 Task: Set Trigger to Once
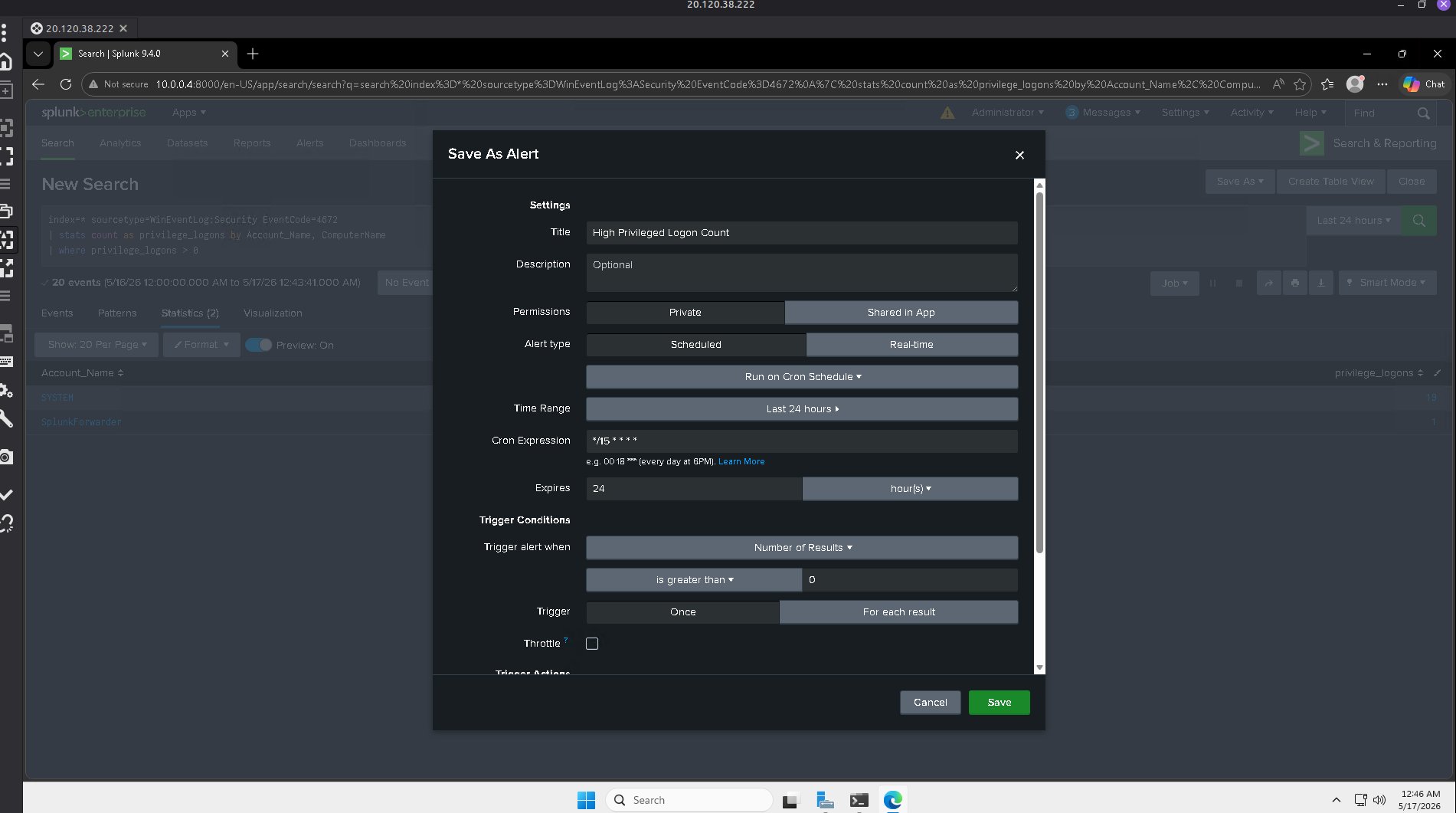682,612
